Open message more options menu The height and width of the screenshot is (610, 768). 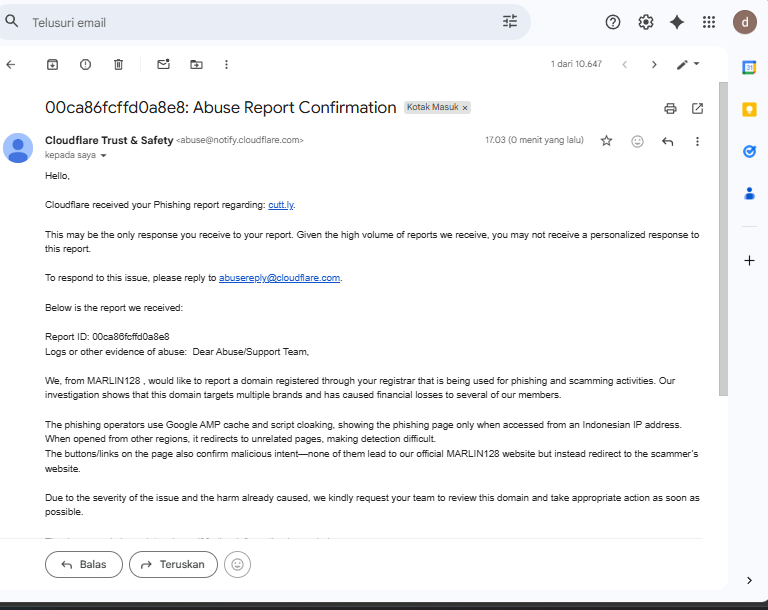coord(697,141)
